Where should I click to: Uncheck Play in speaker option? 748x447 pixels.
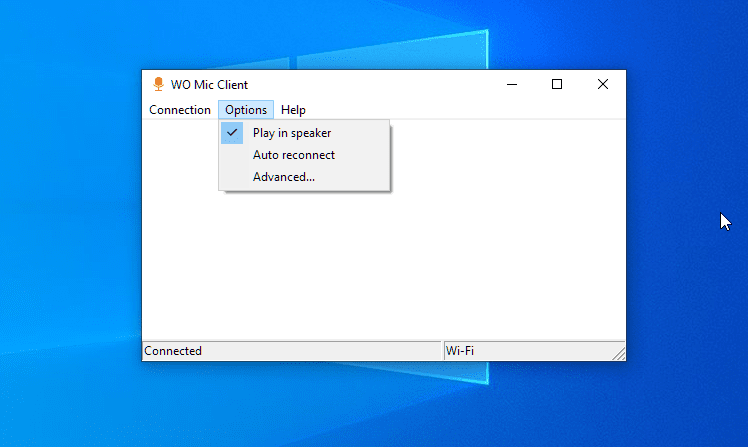pos(304,133)
